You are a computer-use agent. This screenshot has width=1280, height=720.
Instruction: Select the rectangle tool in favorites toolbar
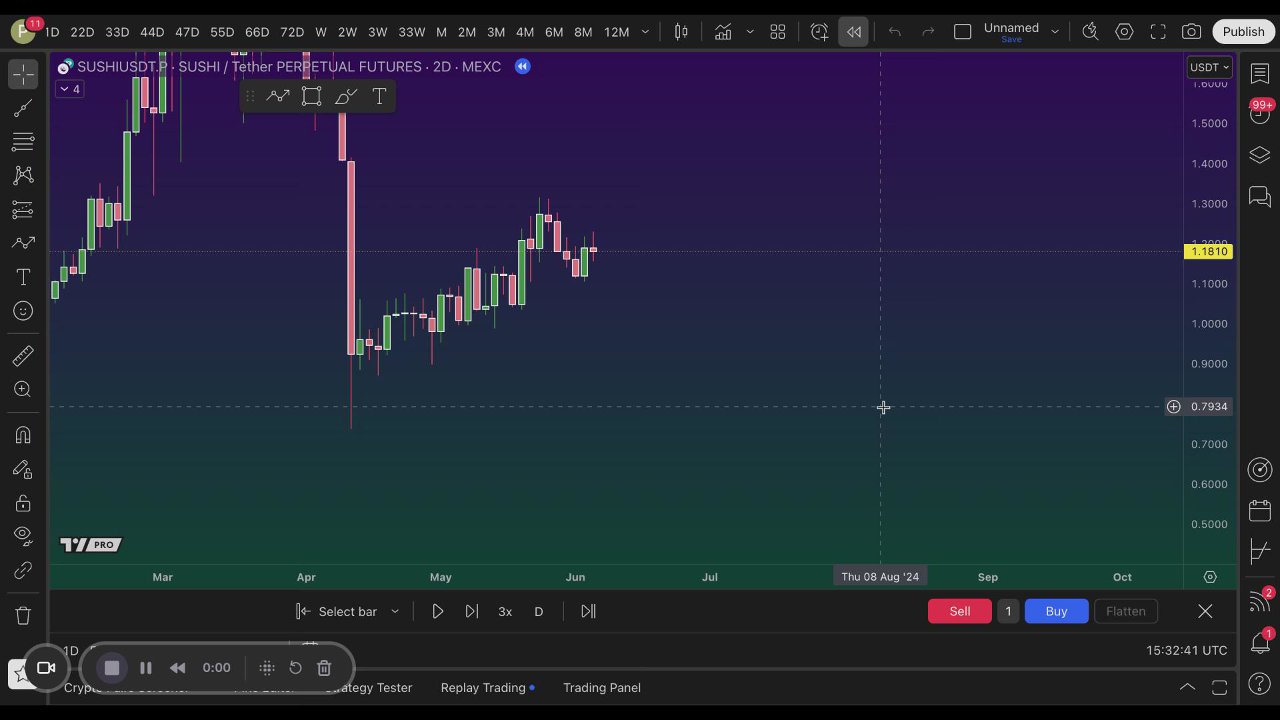312,96
